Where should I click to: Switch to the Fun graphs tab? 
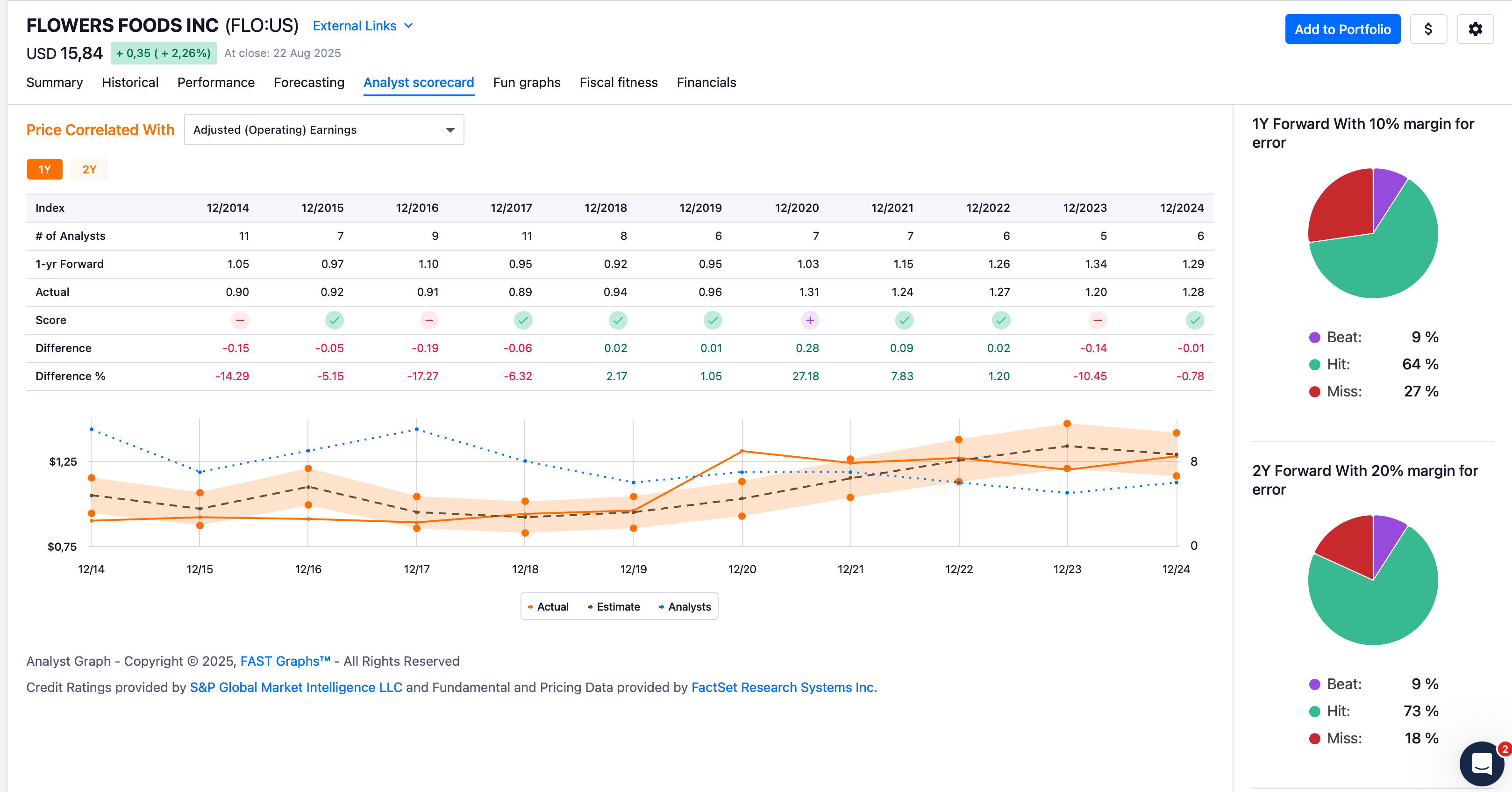coord(527,83)
